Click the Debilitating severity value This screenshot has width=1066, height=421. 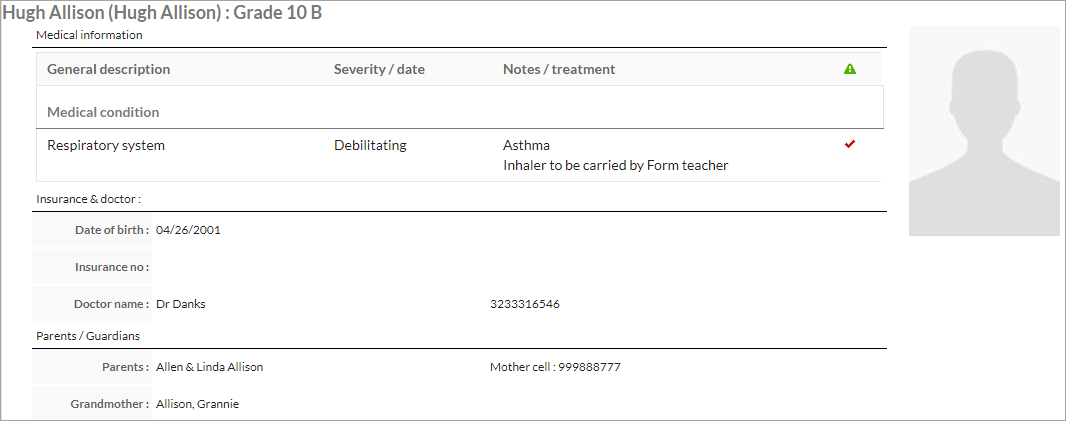371,146
